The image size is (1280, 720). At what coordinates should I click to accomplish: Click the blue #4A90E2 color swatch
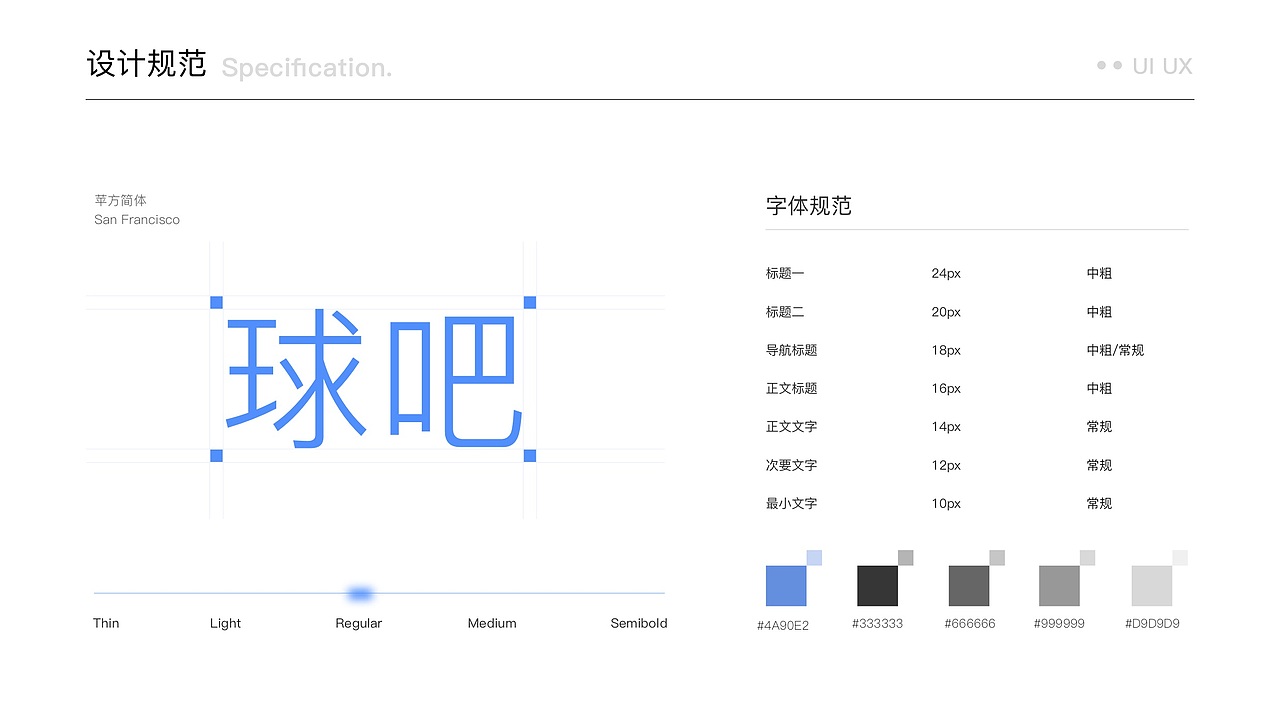786,586
